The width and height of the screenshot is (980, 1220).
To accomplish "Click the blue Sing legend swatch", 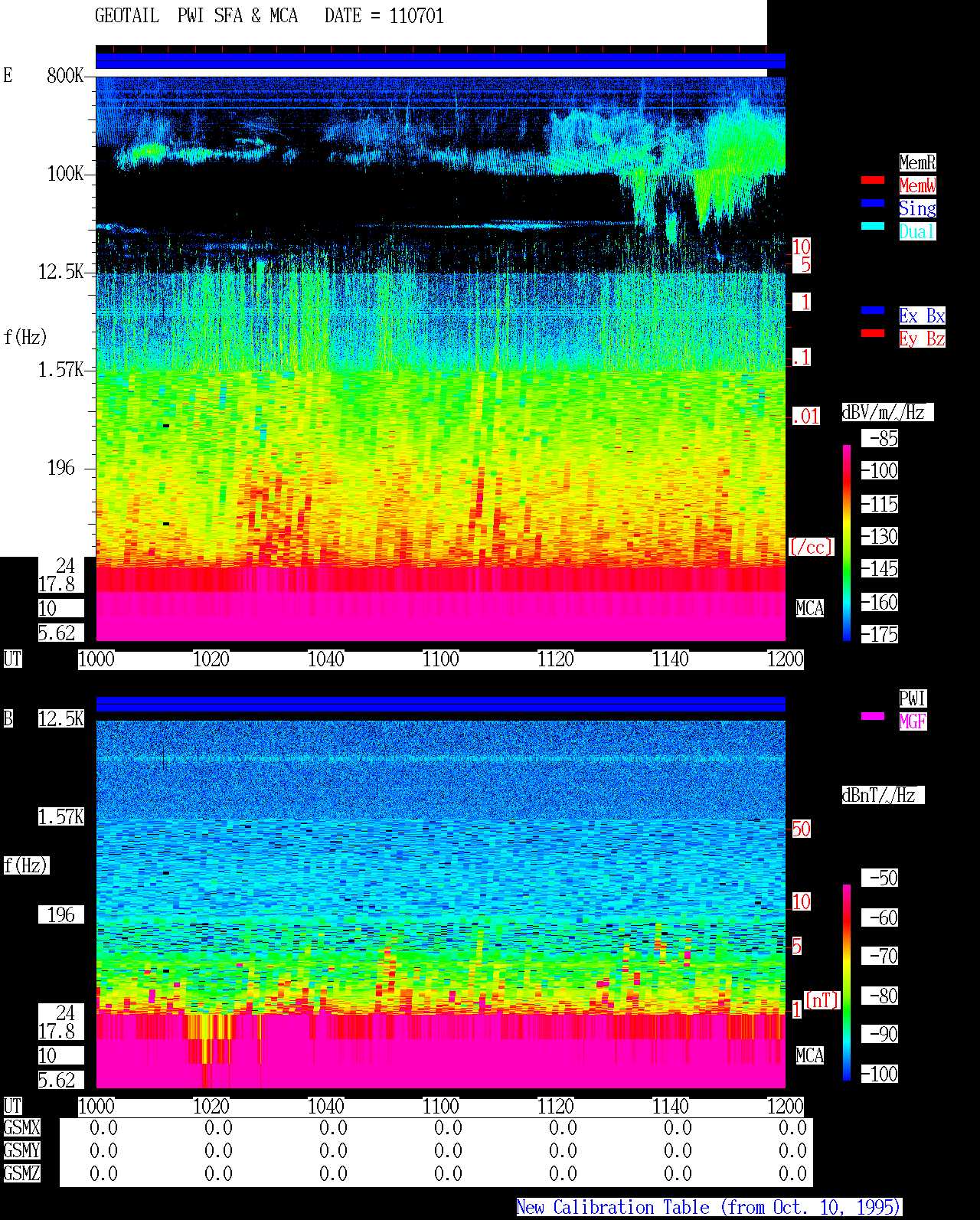I will (x=873, y=203).
